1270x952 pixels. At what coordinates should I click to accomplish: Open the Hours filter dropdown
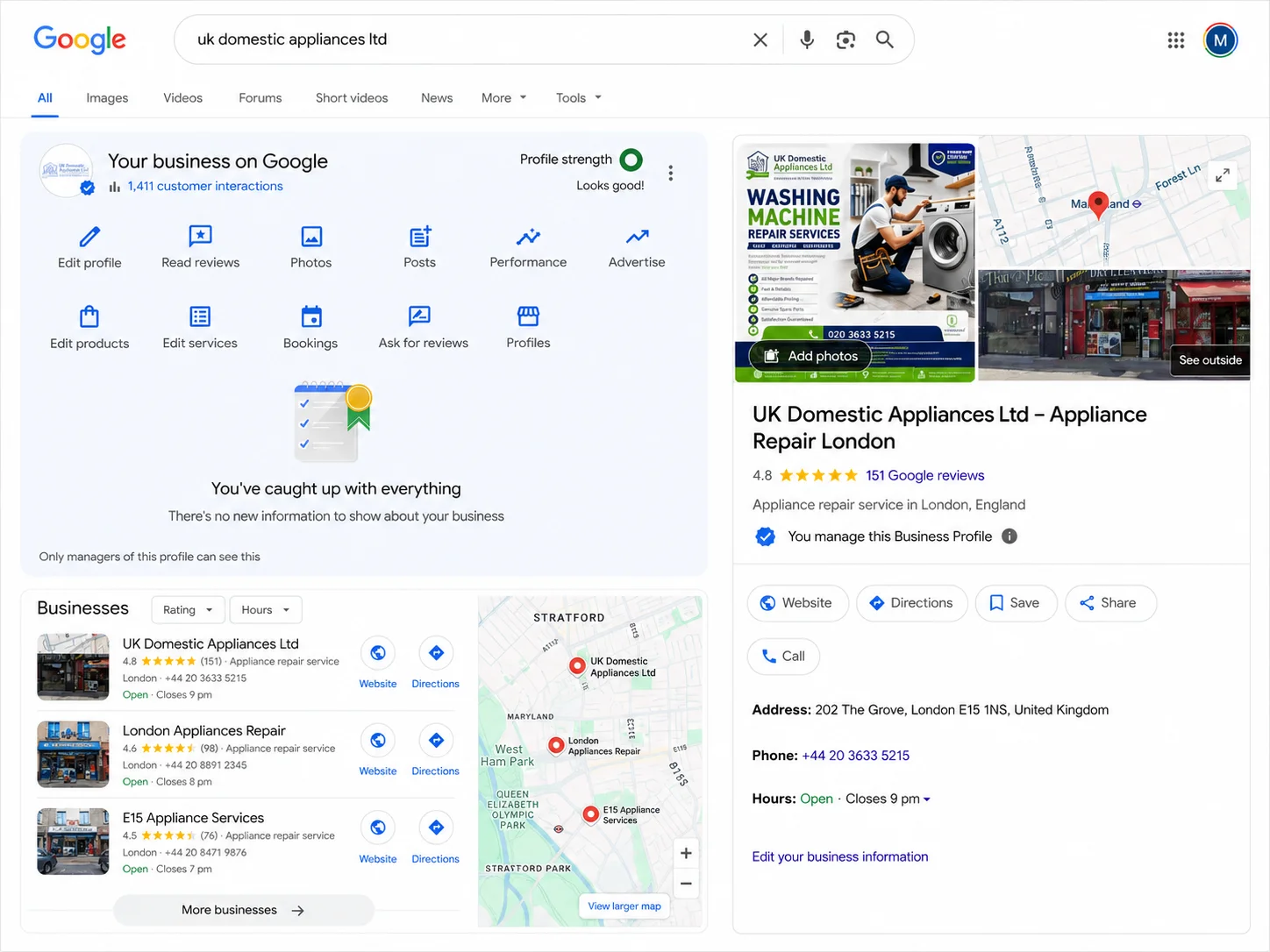click(266, 610)
